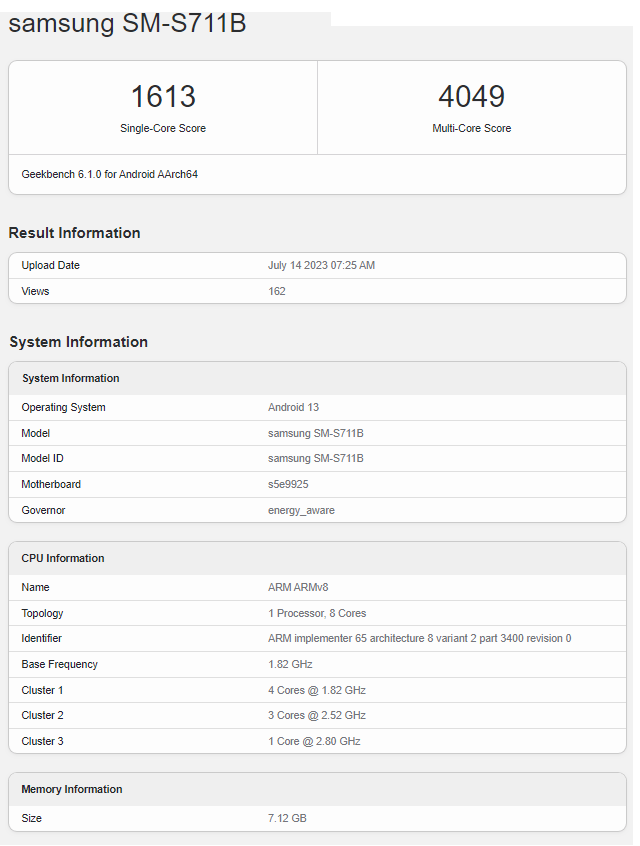Click the multi-core score value 4049
640x846 pixels.
(471, 97)
